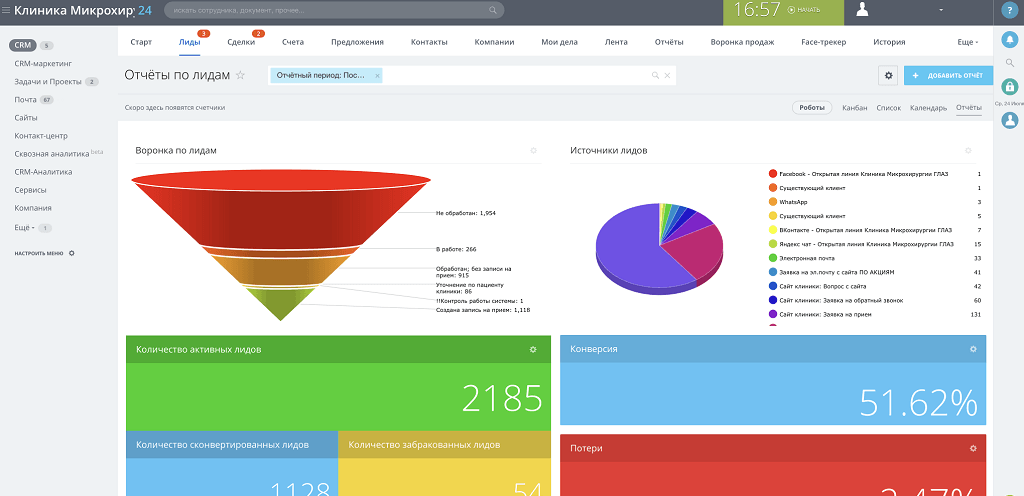The image size is (1024, 496).
Task: Open the Контакты tab
Action: (x=429, y=42)
